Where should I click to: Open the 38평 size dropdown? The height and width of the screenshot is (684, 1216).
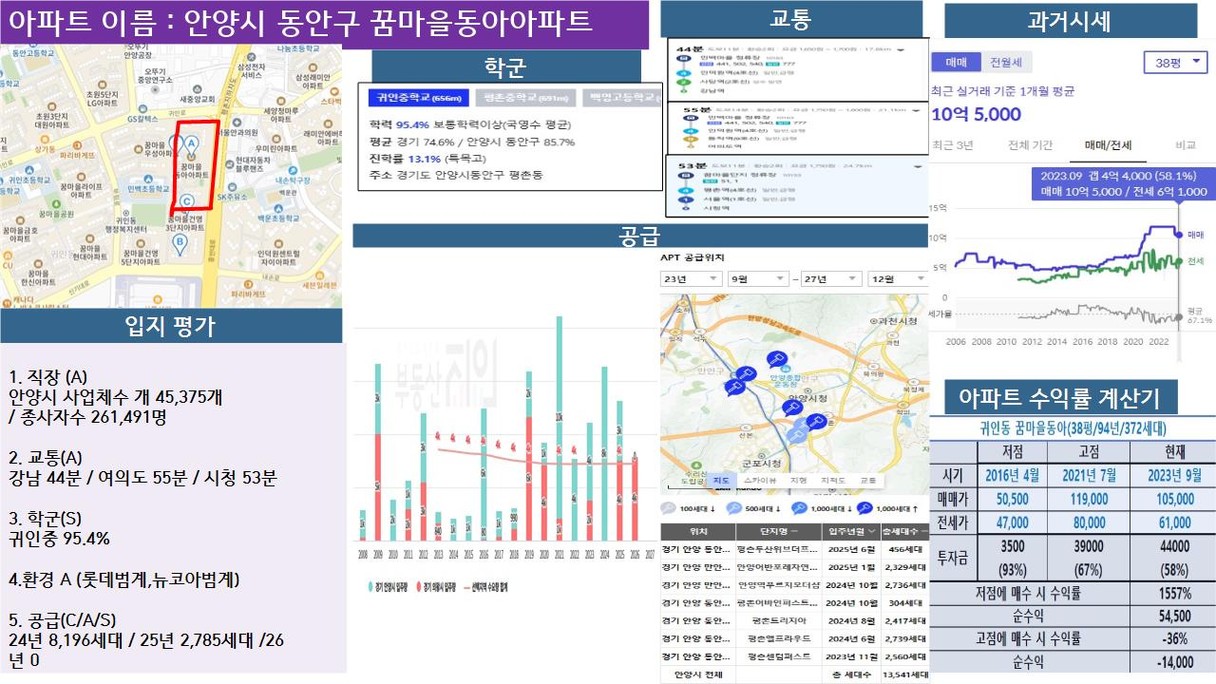[x=1175, y=62]
